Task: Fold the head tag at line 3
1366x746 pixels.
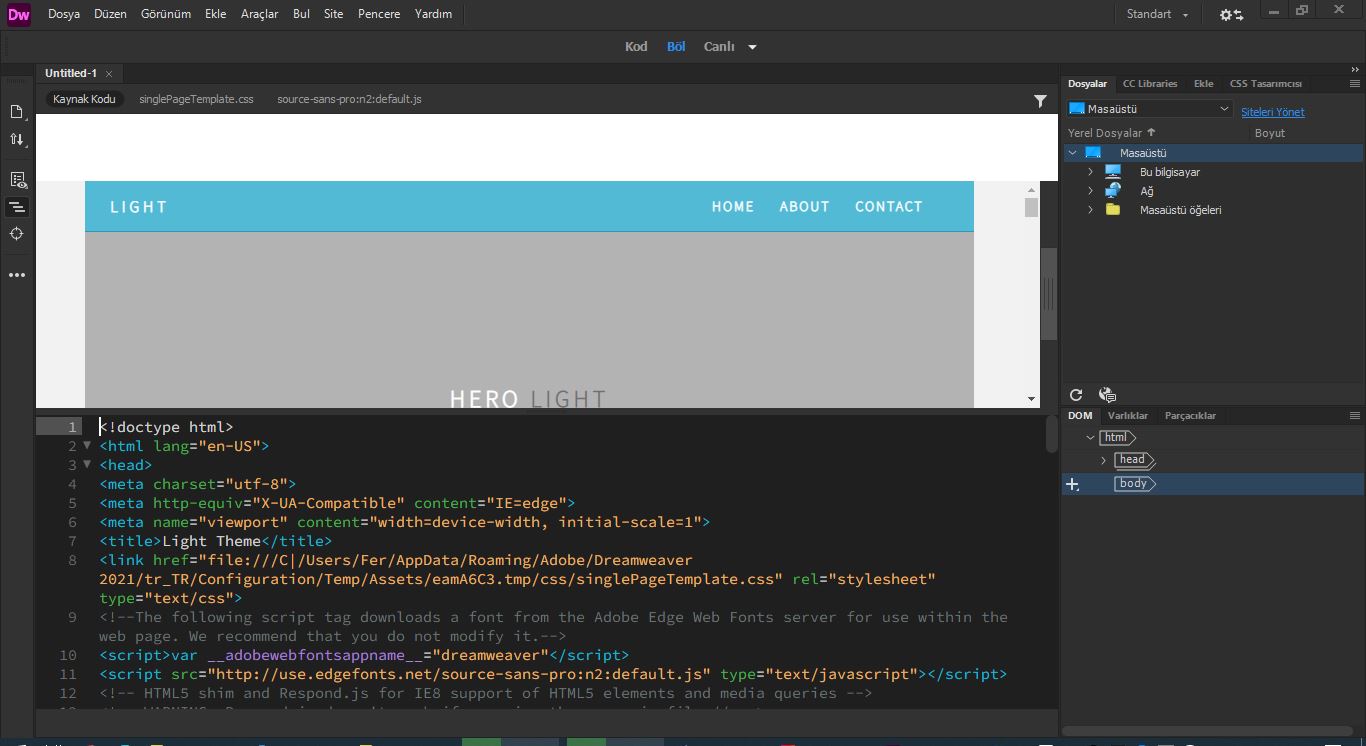Action: tap(87, 465)
